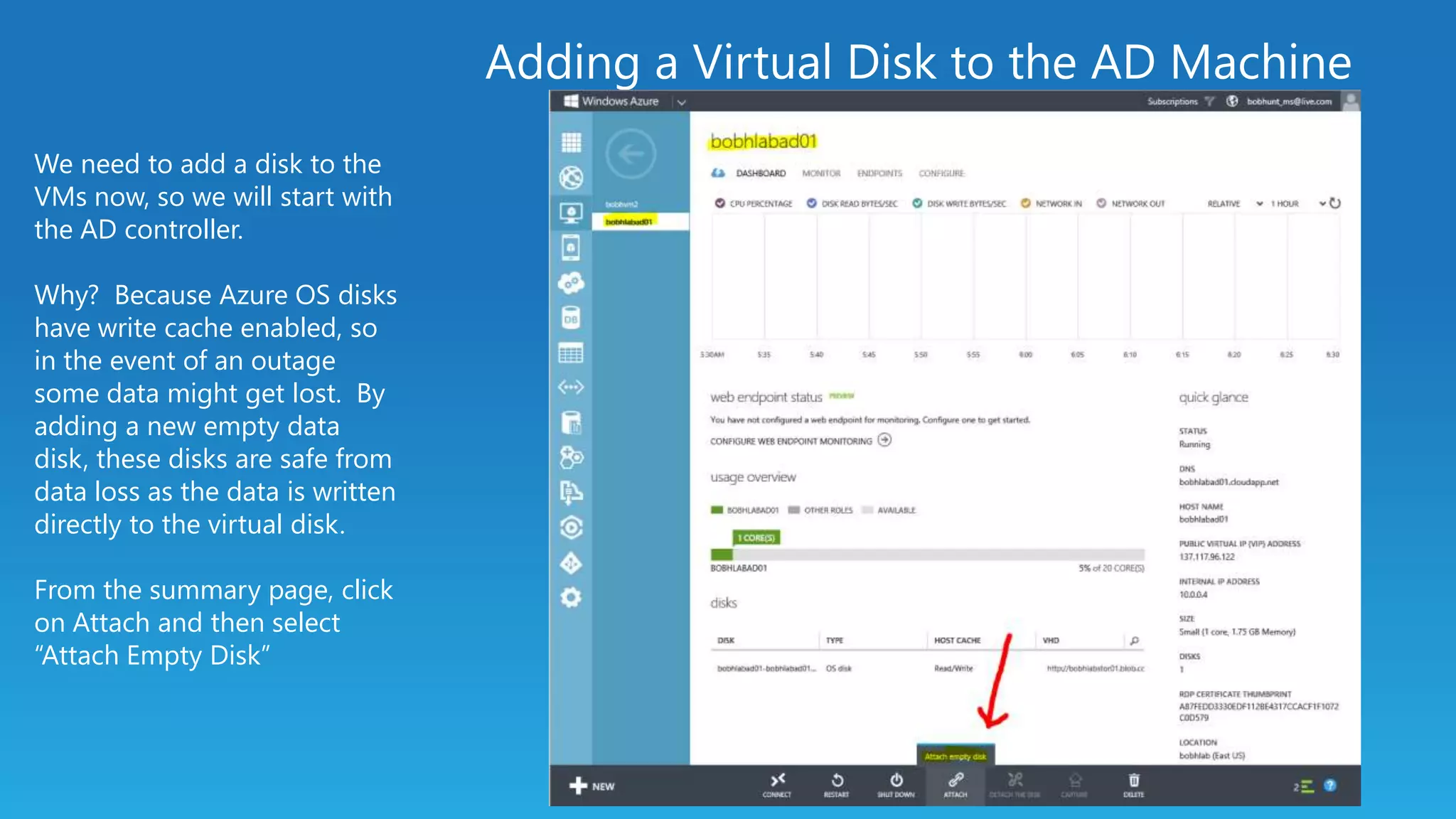Open the 1 Hour time range dropdown
The height and width of the screenshot is (819, 1456).
pos(1298,204)
